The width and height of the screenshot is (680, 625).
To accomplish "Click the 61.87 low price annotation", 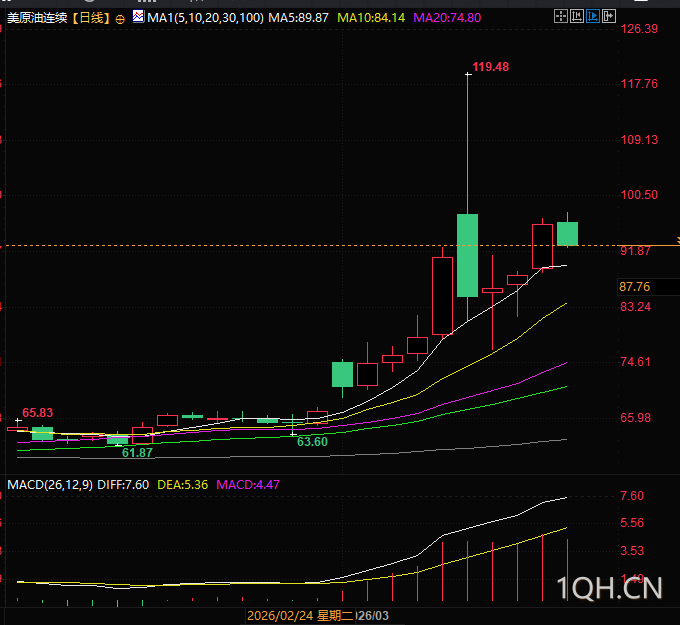I will pos(137,452).
